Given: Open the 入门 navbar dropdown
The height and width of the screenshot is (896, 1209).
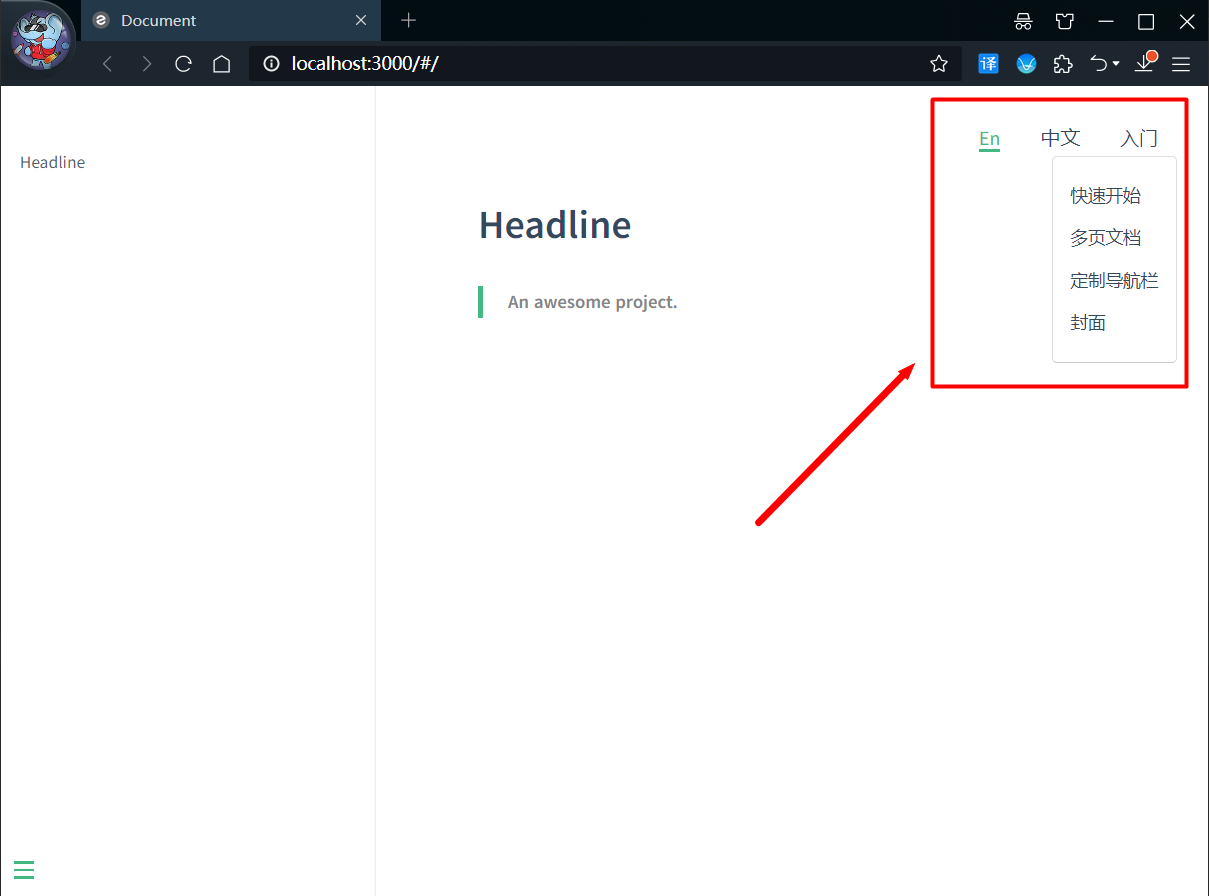Looking at the screenshot, I should (1139, 138).
